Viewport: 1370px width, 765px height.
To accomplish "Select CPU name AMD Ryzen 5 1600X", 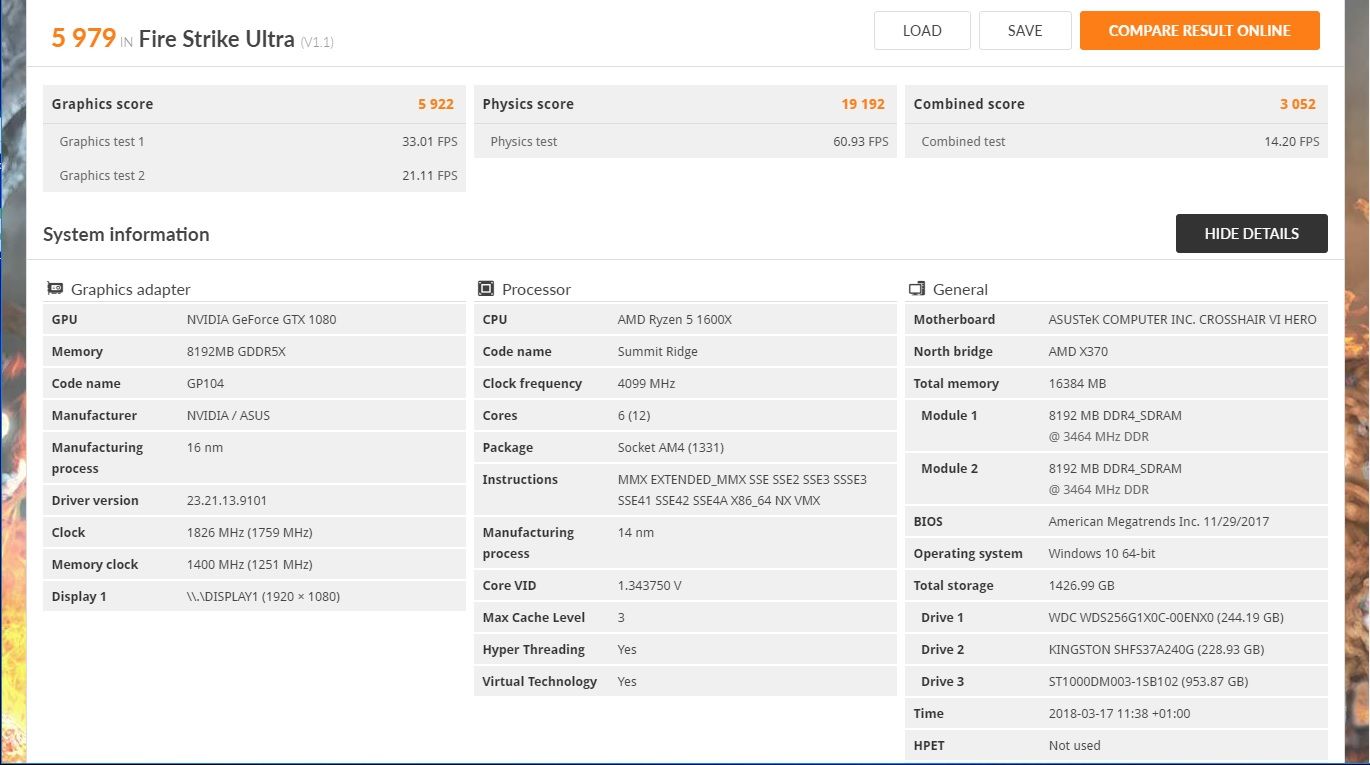I will point(675,320).
